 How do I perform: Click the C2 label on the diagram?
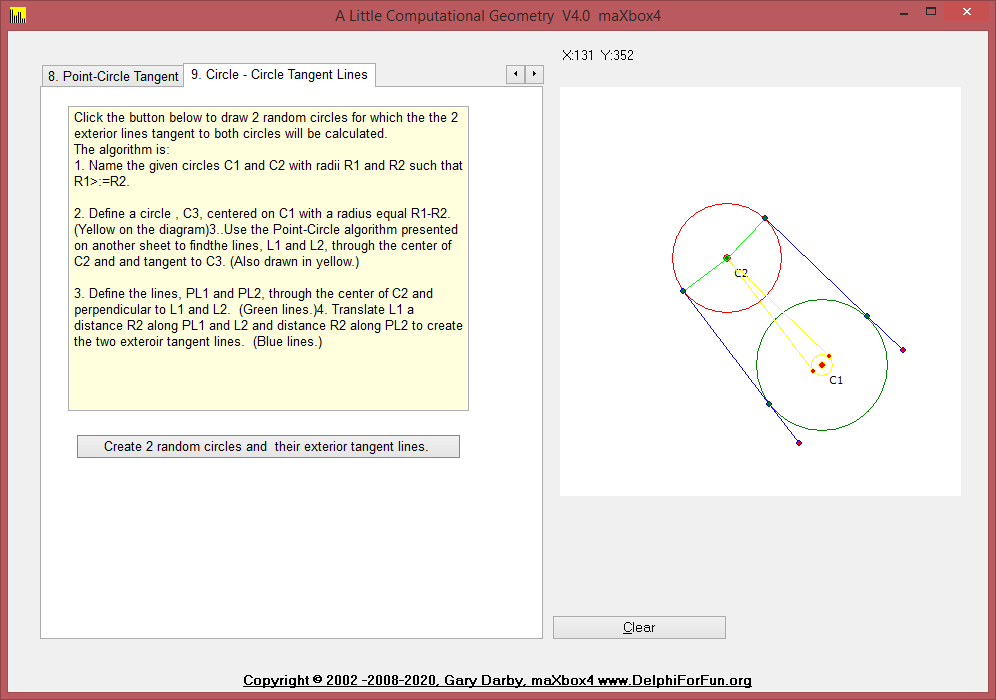tap(741, 273)
